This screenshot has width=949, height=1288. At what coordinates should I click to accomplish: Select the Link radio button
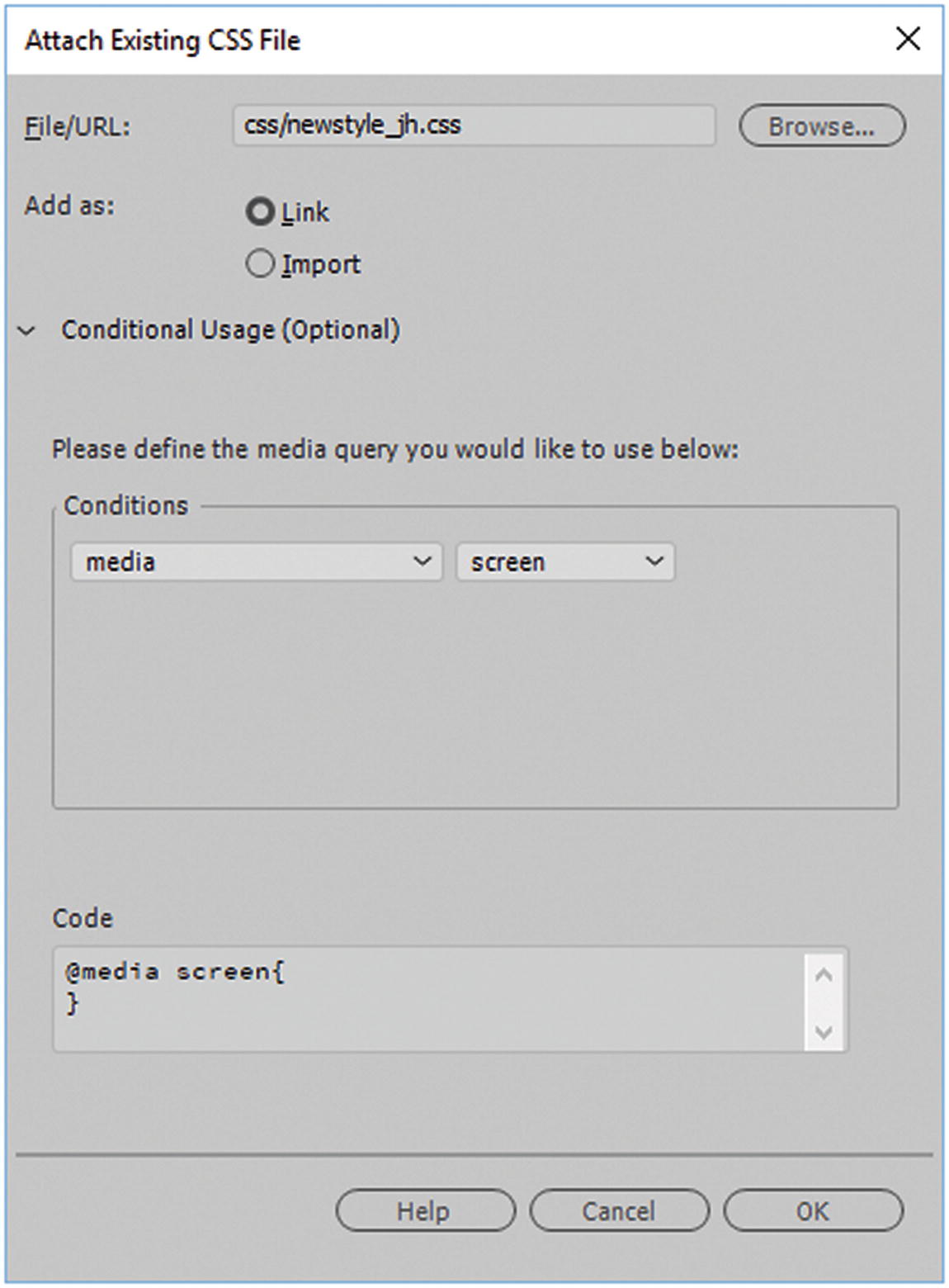[260, 212]
